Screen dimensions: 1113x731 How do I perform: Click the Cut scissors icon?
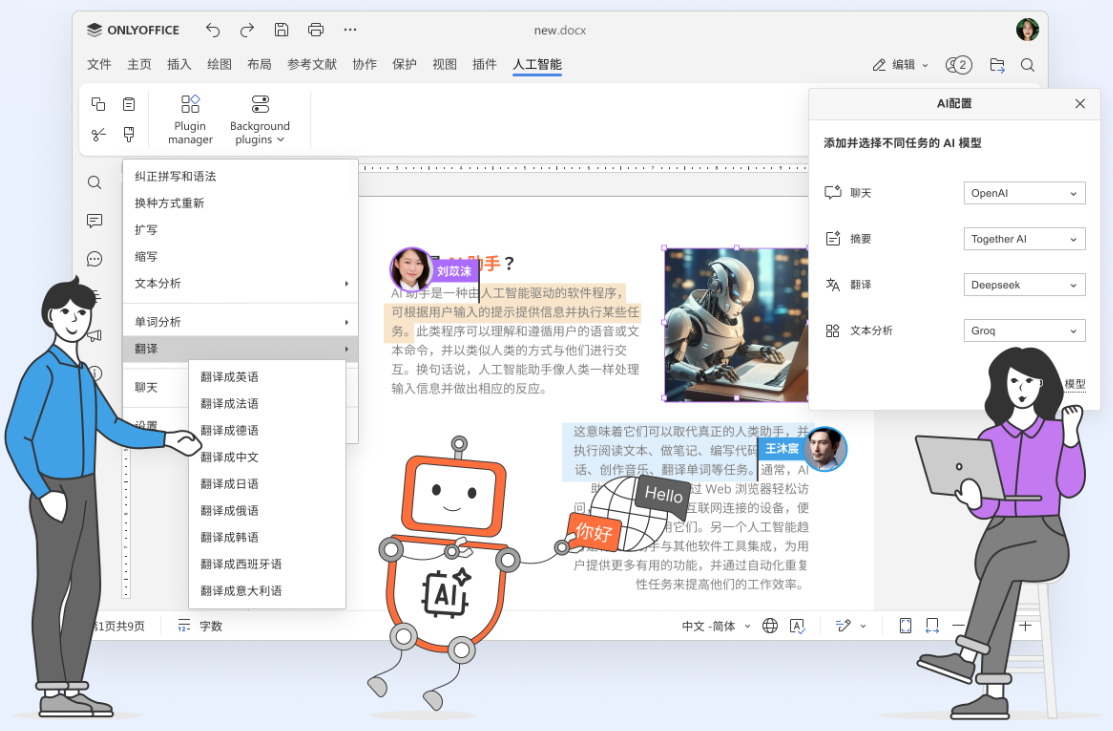click(98, 134)
